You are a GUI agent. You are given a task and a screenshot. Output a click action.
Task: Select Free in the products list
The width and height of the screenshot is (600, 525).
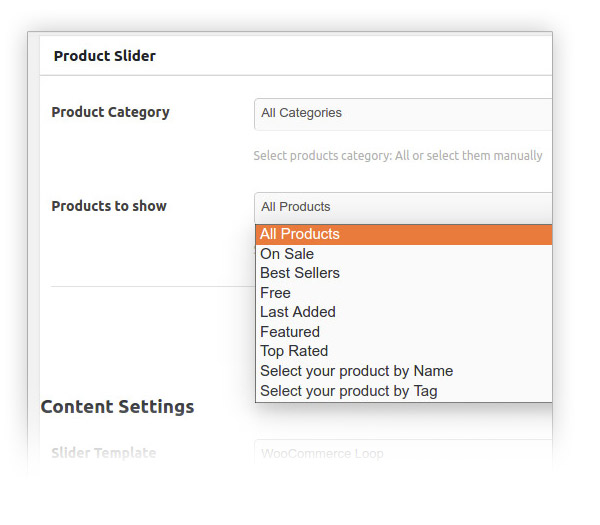click(276, 293)
